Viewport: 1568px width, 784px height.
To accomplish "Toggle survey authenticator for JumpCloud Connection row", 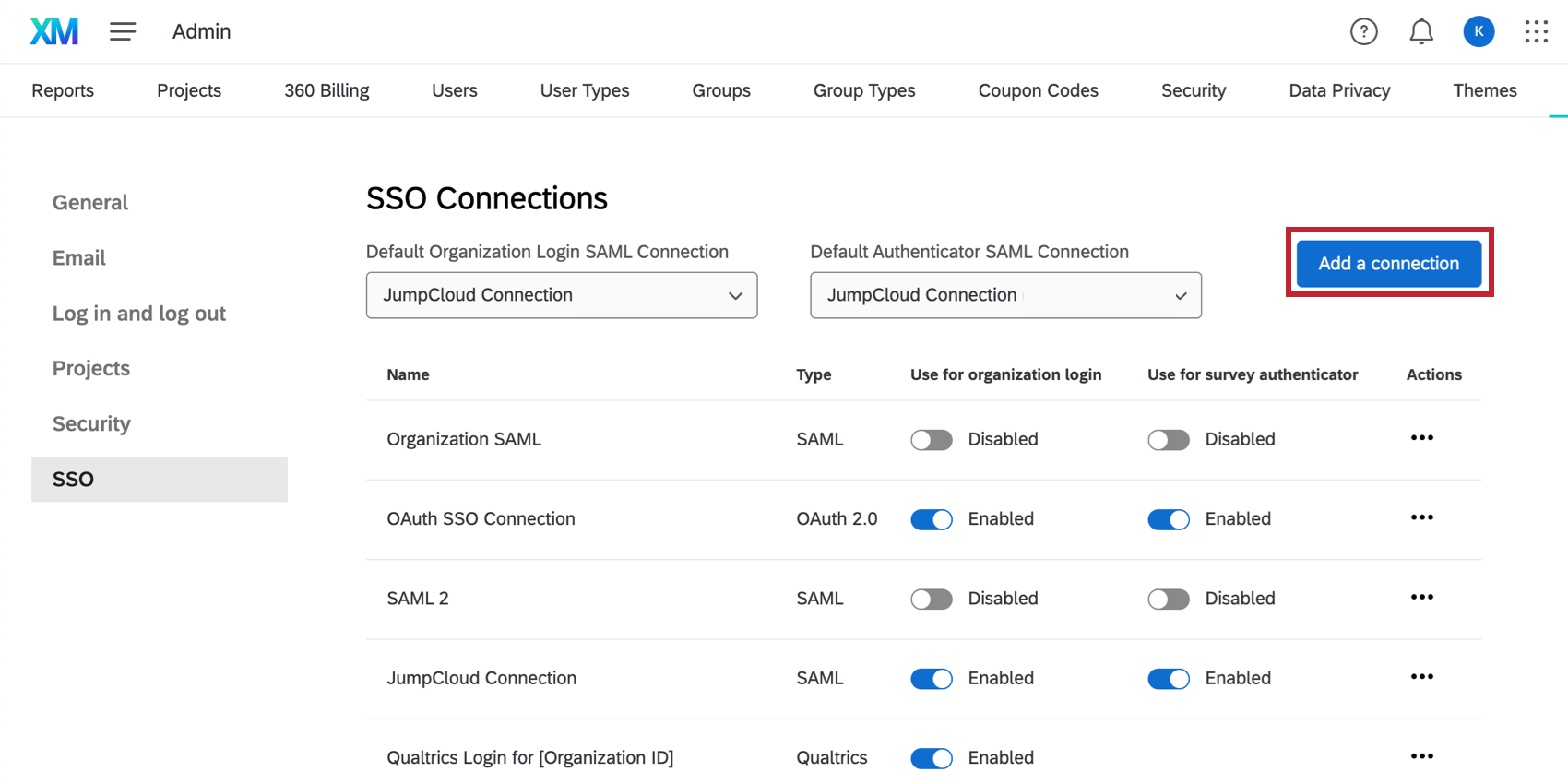I will pyautogui.click(x=1169, y=679).
